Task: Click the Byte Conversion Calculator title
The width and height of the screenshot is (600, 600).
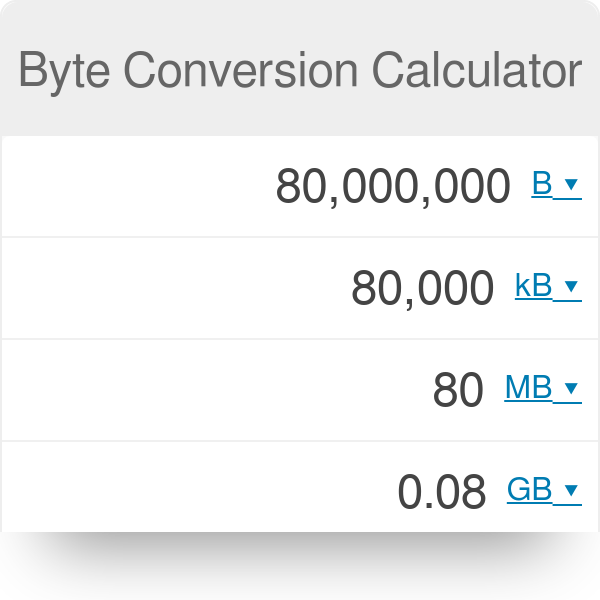Action: tap(300, 71)
